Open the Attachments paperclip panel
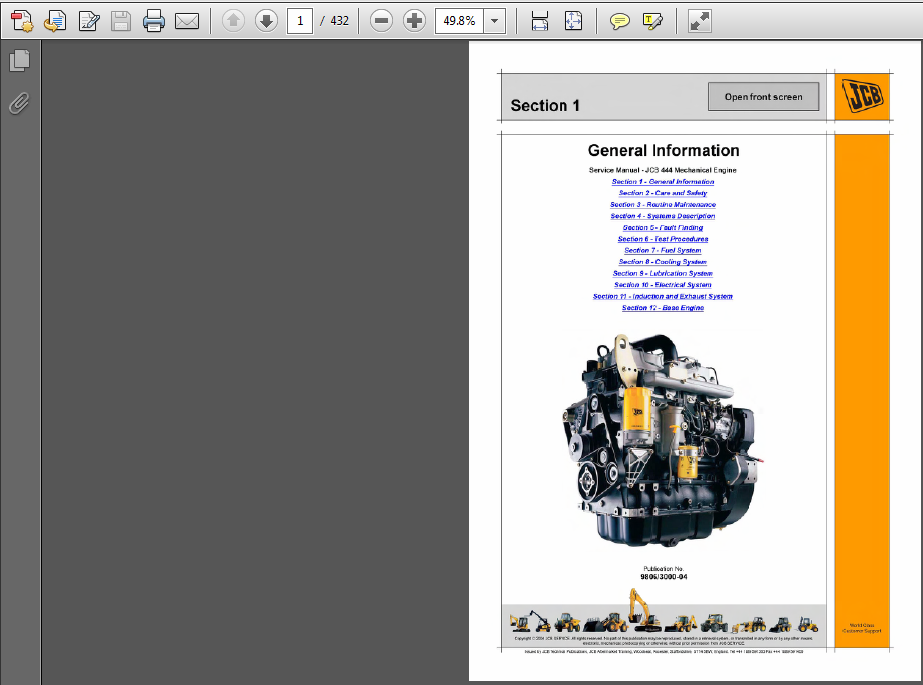Image resolution: width=923 pixels, height=685 pixels. [19, 103]
